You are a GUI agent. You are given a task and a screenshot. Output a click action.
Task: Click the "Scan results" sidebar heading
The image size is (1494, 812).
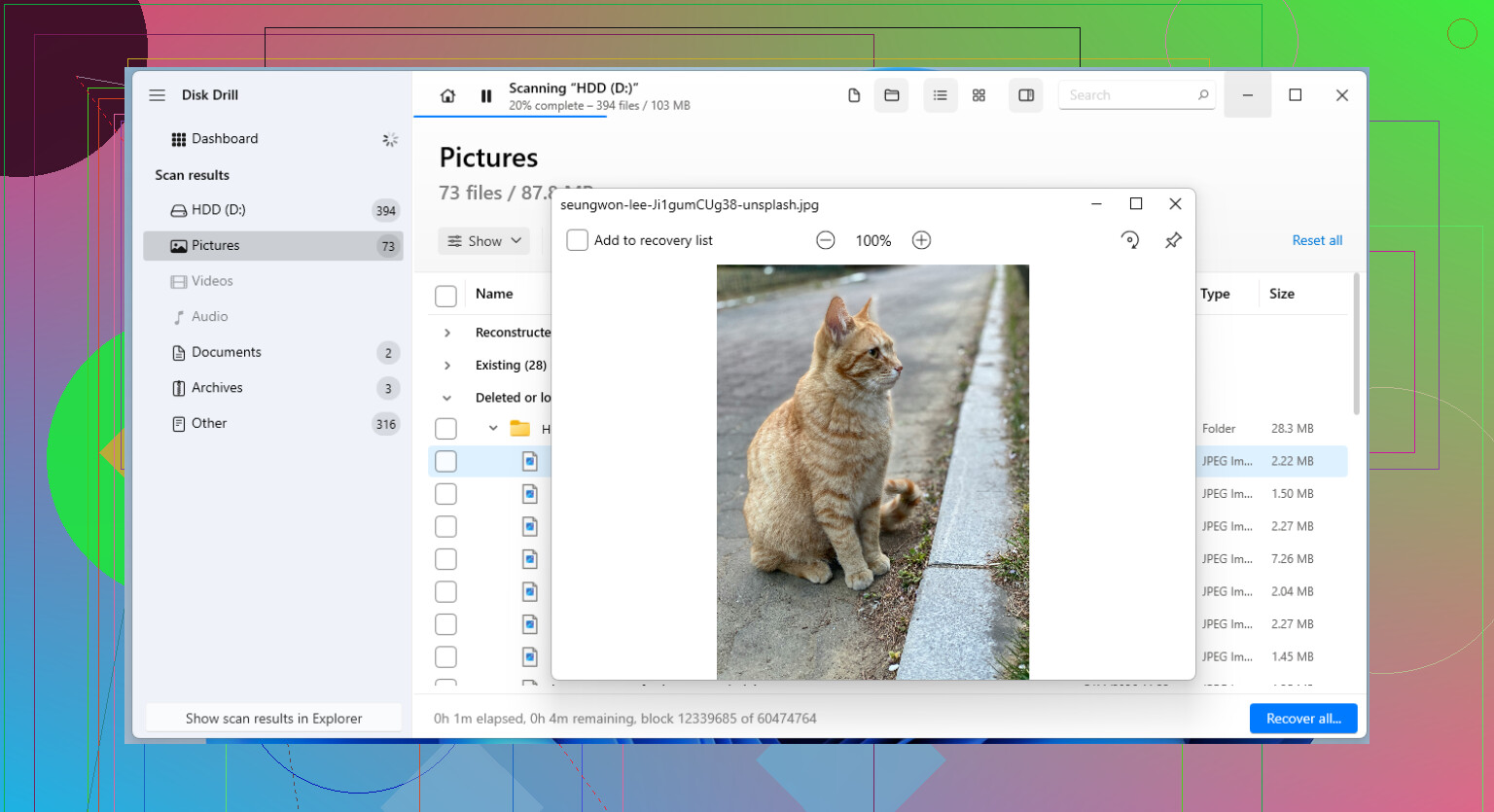point(192,175)
